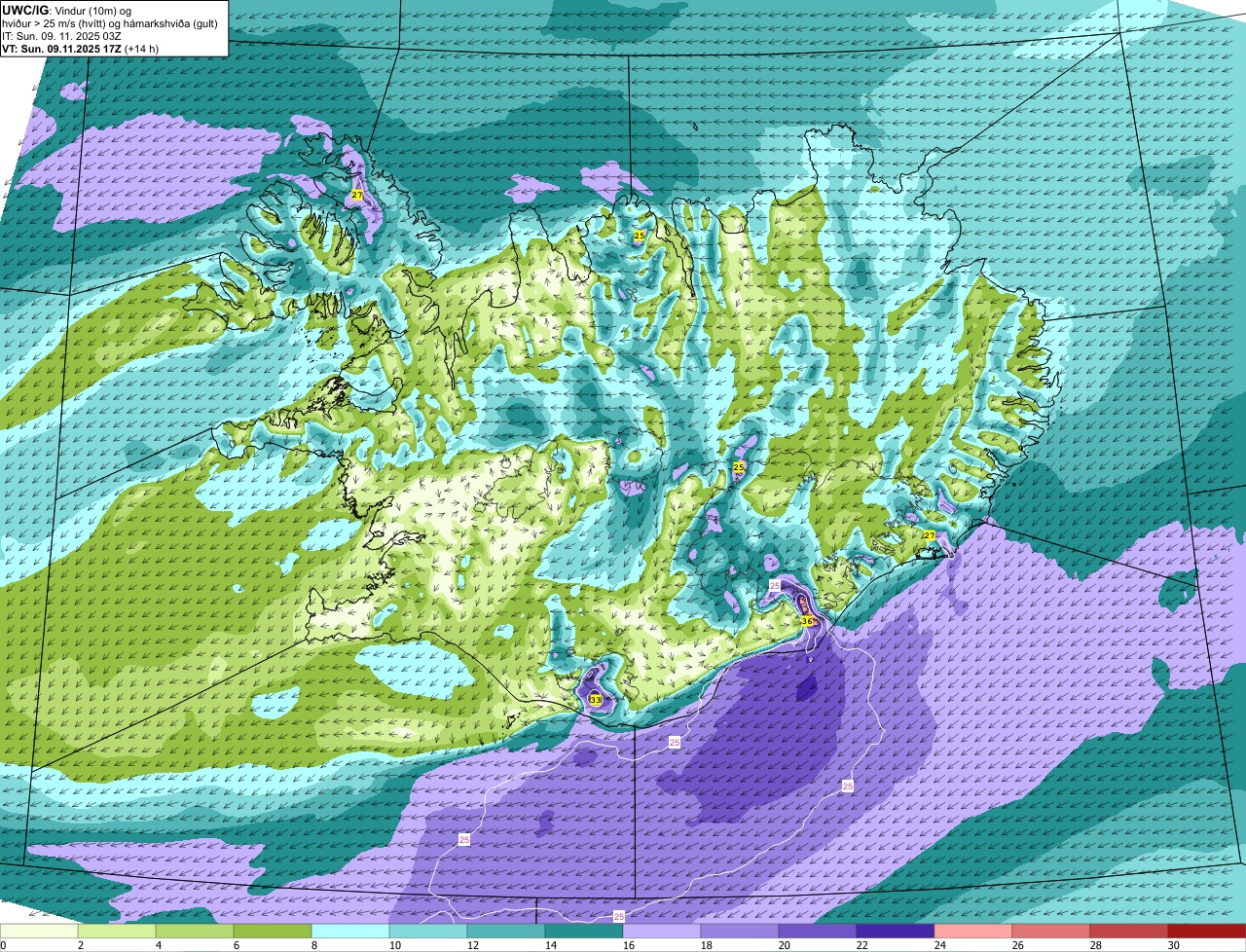Click the "8" tick label on the colour scale
Screen dimensions: 1246x952
point(314,945)
